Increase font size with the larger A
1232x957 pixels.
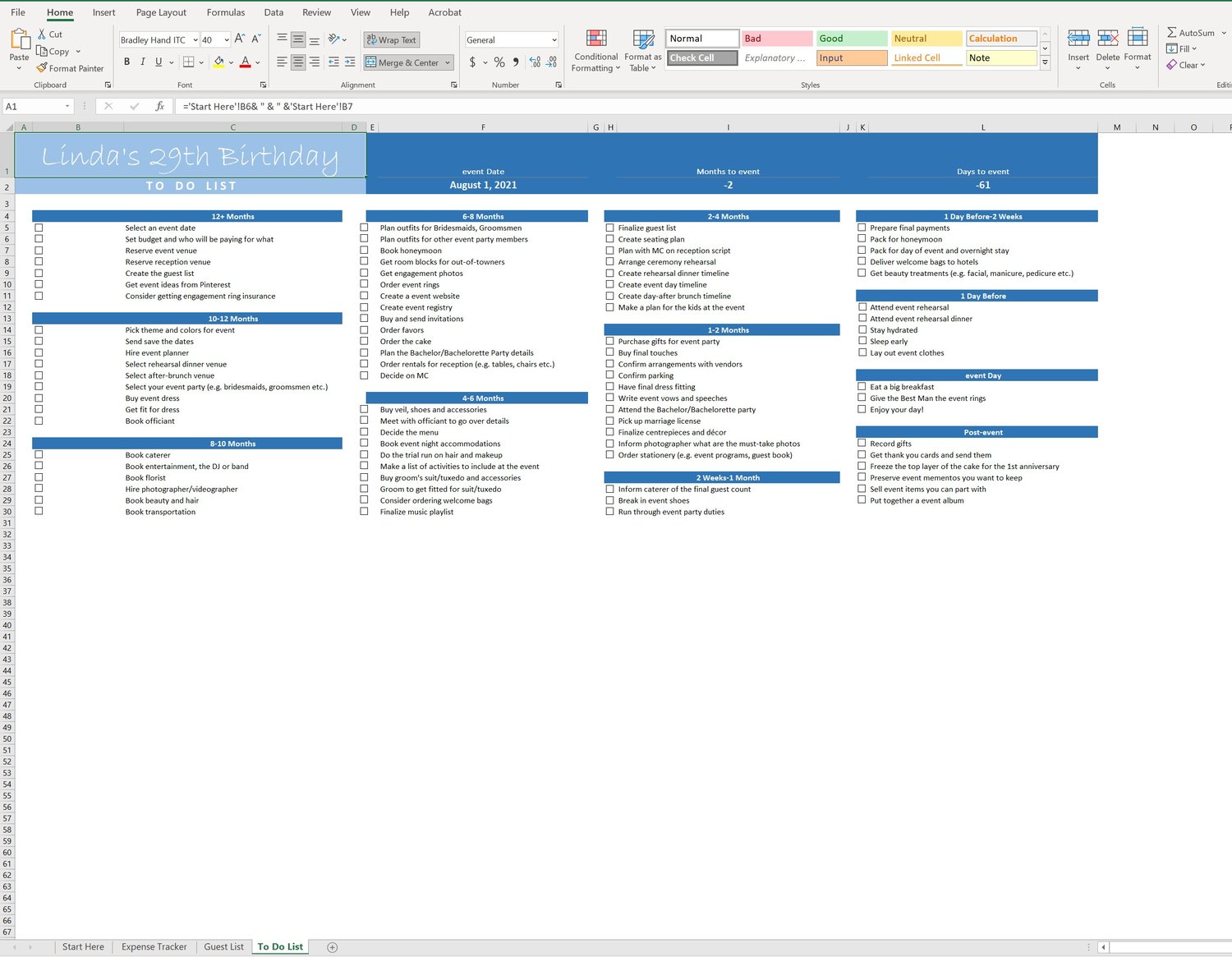click(240, 39)
